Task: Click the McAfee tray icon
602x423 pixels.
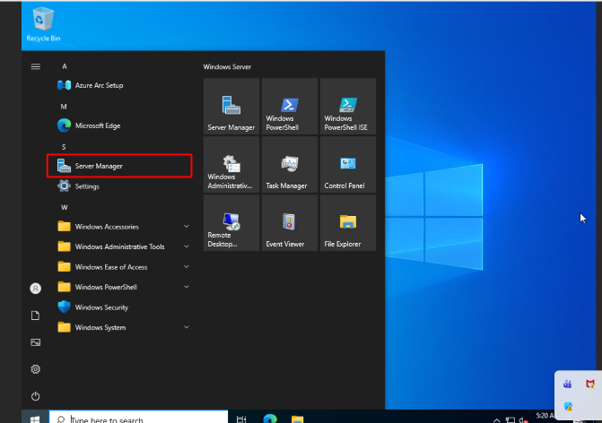Action: click(x=590, y=384)
